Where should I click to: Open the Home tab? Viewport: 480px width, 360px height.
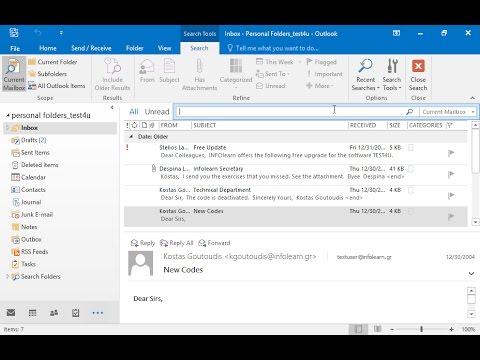click(48, 48)
